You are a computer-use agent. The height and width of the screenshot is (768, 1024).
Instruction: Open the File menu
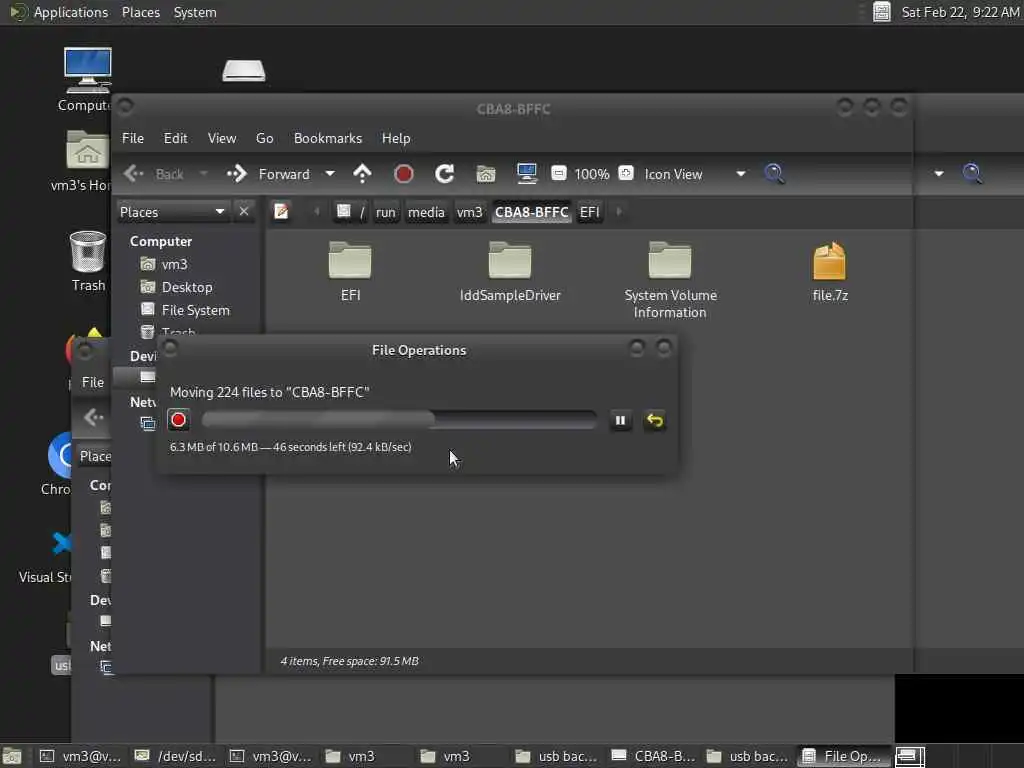coord(133,138)
